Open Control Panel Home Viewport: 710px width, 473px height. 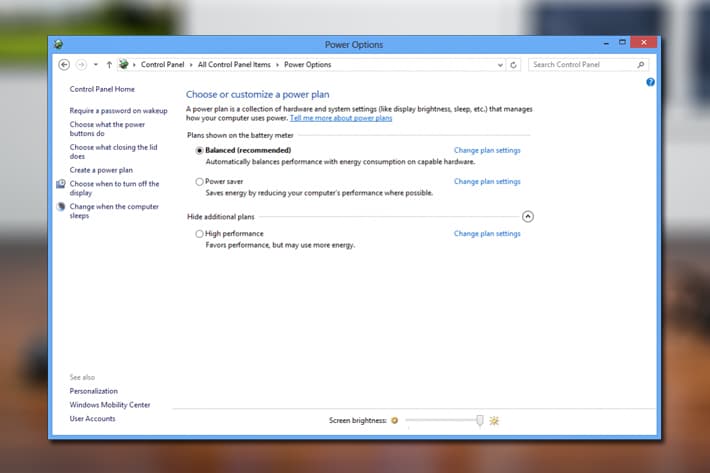coord(102,89)
